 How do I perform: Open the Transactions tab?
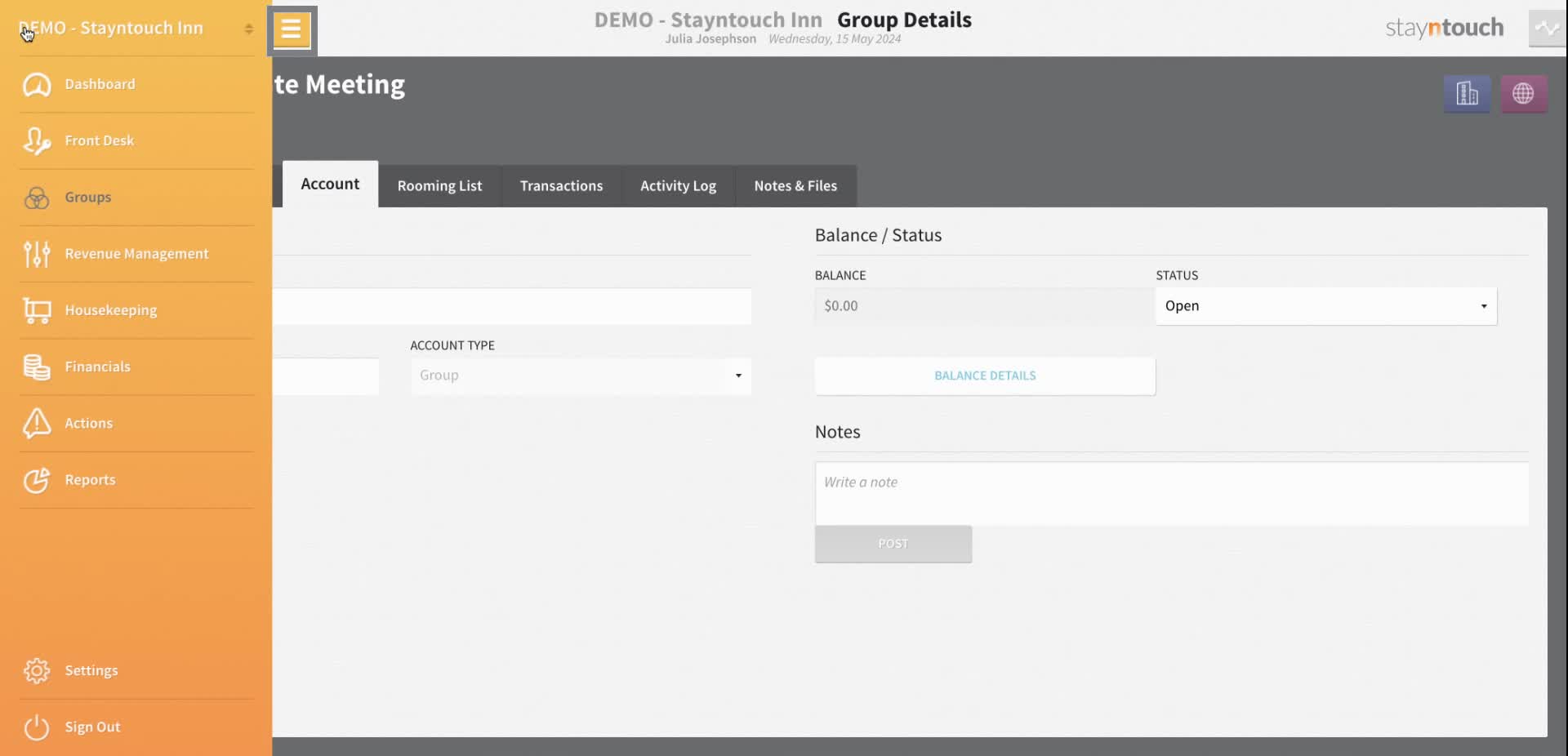[x=561, y=186]
